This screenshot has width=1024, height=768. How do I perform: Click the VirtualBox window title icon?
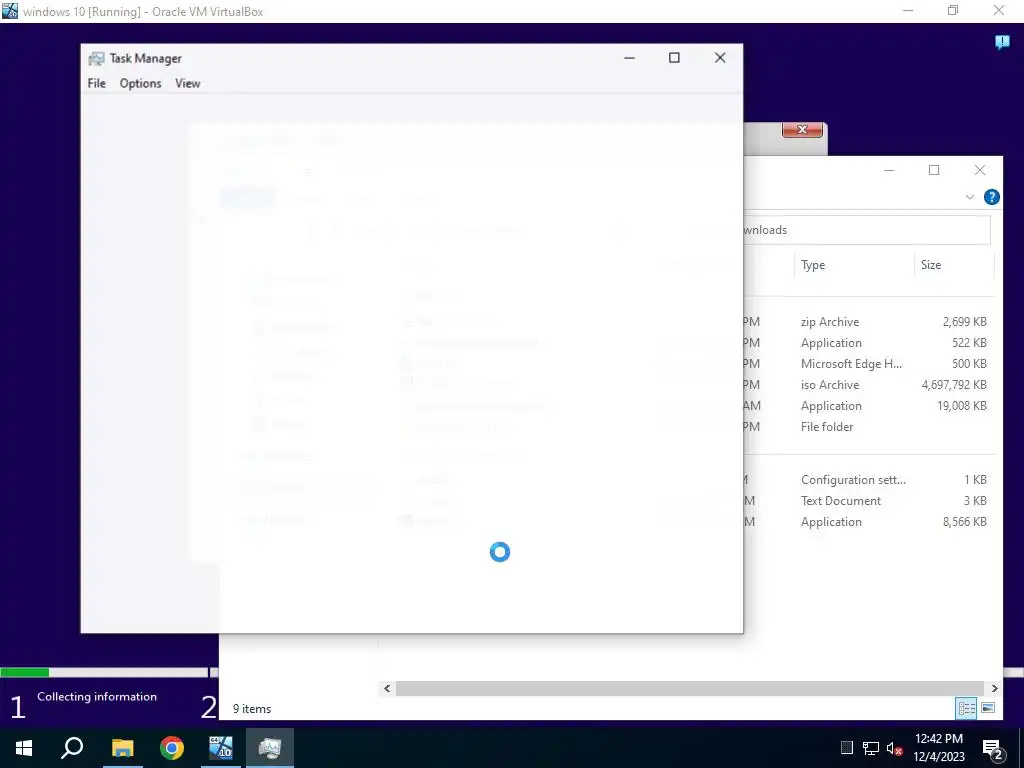coord(10,10)
